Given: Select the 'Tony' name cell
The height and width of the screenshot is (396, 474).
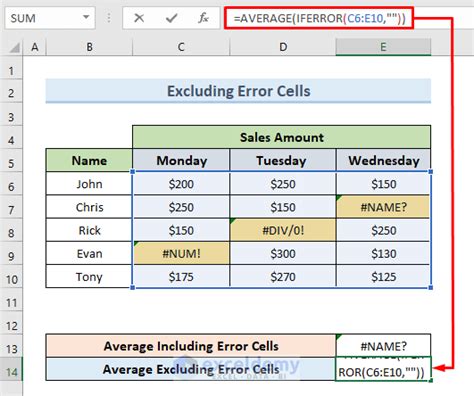Looking at the screenshot, I should tap(89, 277).
